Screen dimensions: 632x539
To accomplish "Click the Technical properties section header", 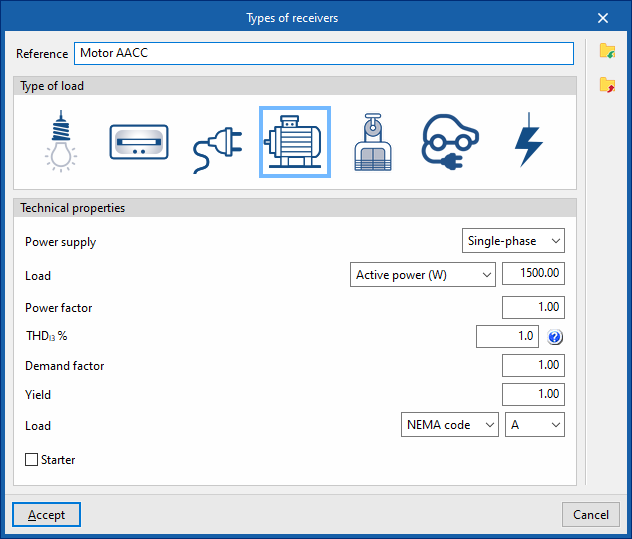I will point(295,208).
